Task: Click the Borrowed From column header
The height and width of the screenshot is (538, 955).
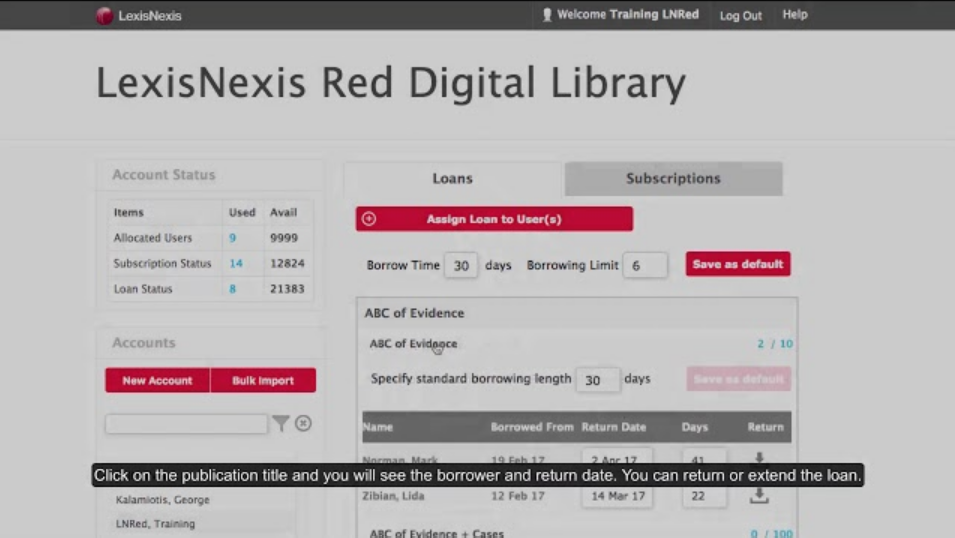Action: tap(532, 427)
